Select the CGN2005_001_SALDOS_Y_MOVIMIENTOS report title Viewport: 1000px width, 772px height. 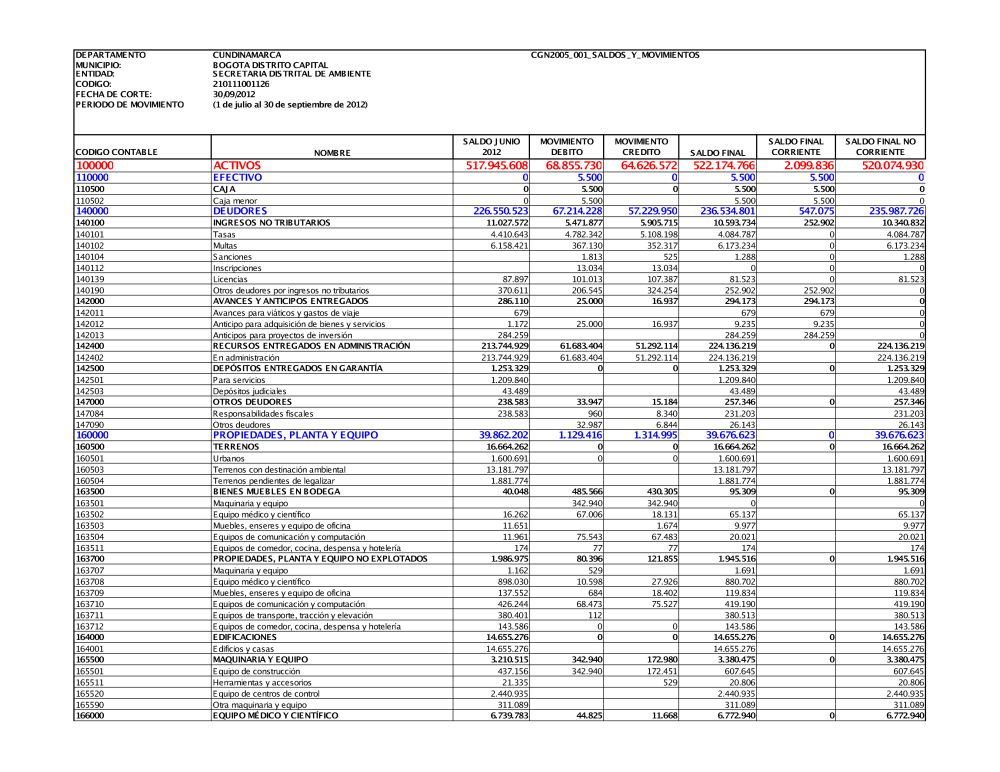tap(615, 53)
